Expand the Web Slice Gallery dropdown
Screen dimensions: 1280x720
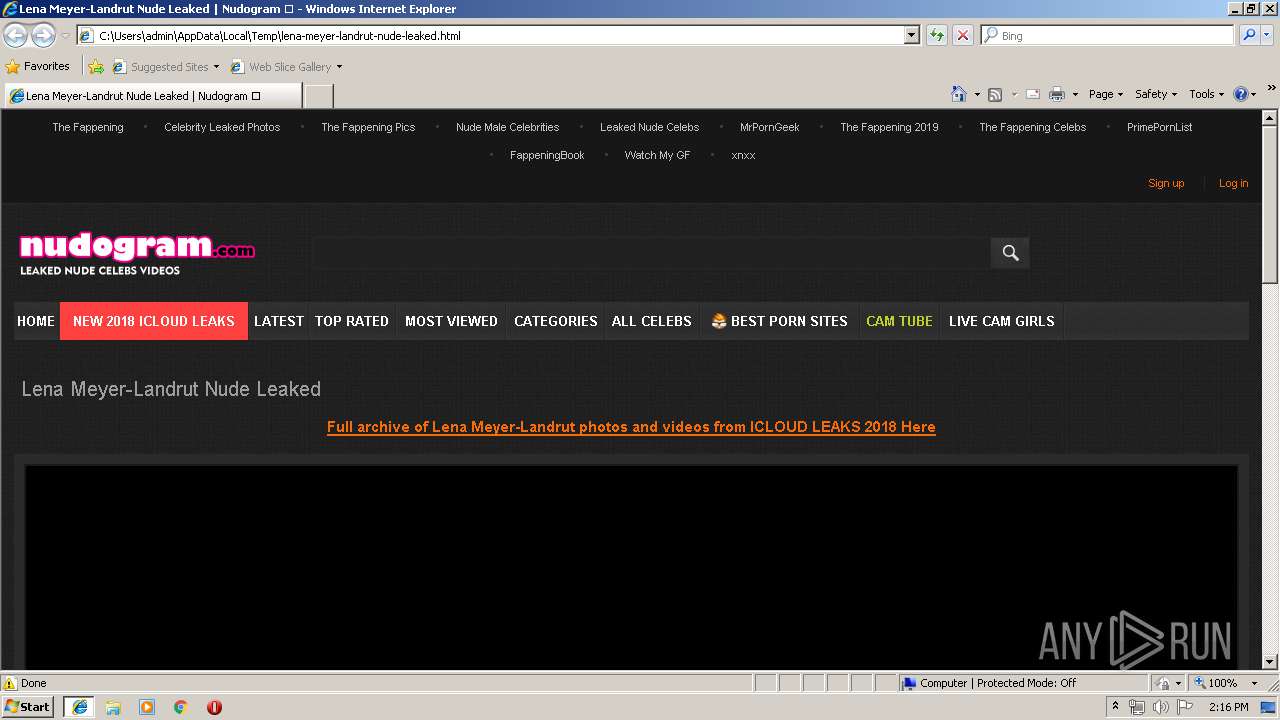339,67
